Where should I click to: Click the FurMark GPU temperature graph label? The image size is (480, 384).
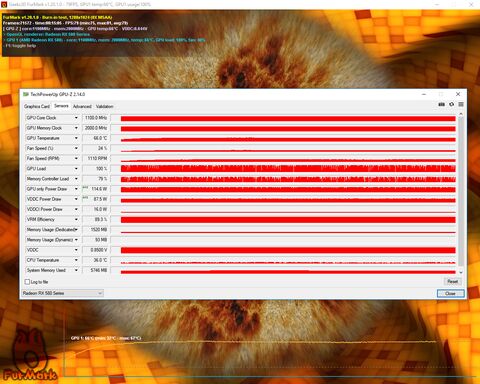[106, 338]
